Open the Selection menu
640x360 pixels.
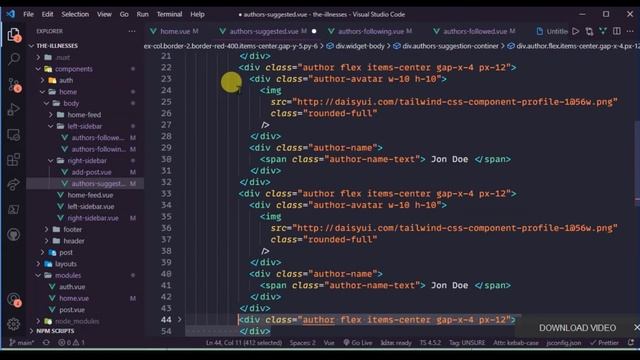(x=75, y=14)
